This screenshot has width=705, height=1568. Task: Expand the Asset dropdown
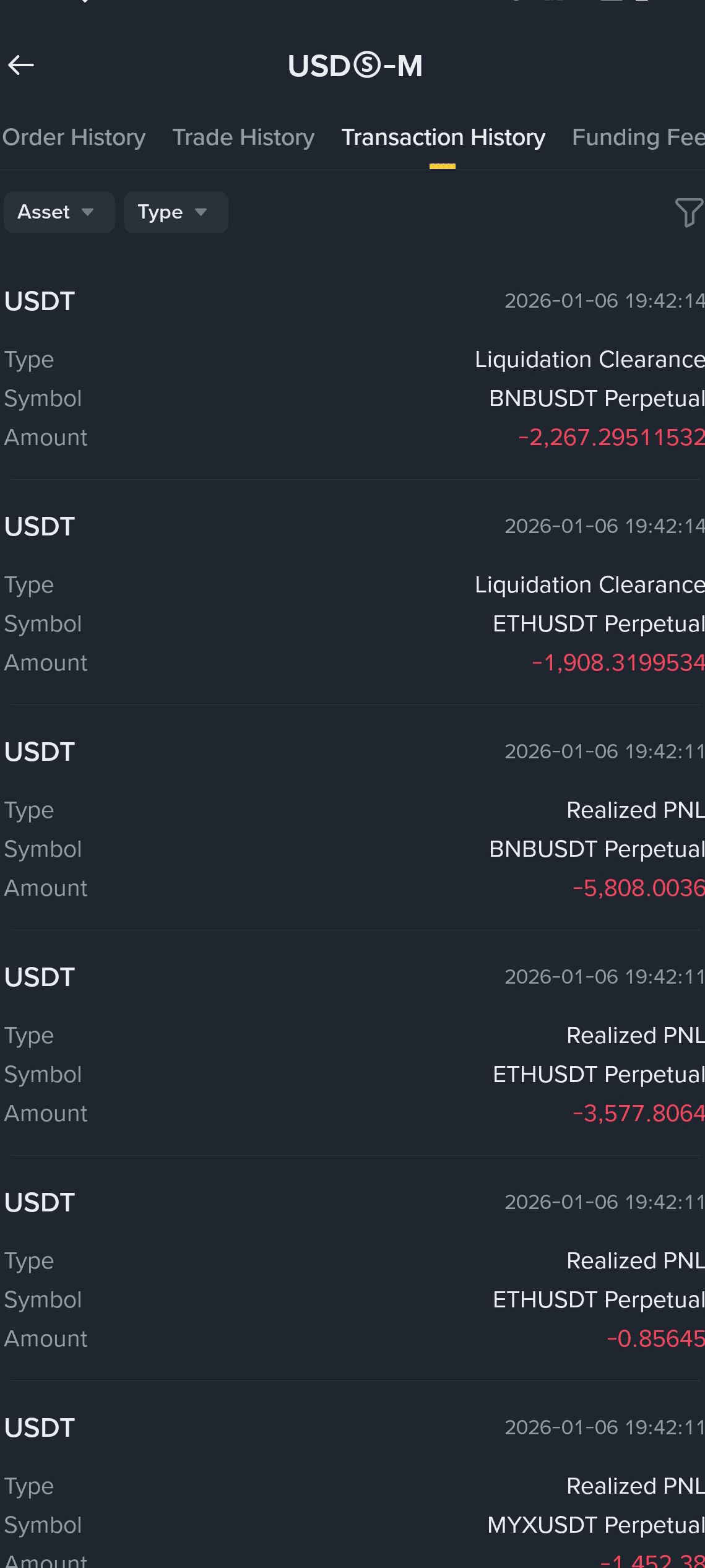(x=59, y=212)
